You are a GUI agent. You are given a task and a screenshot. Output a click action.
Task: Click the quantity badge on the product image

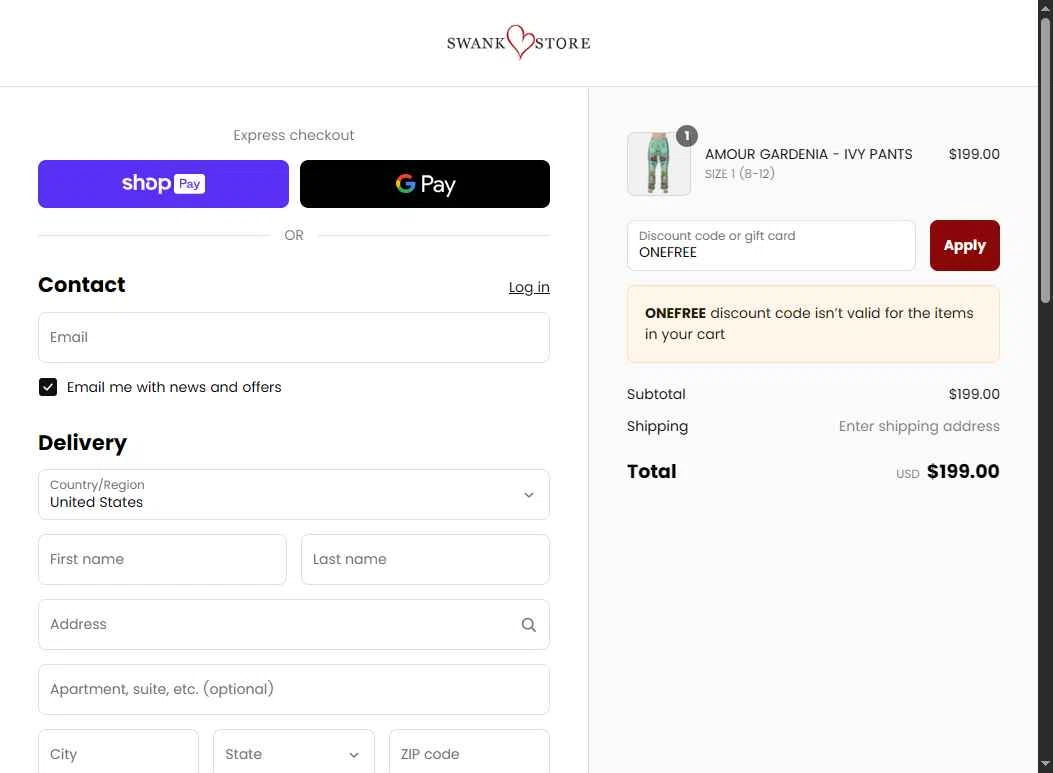point(686,136)
